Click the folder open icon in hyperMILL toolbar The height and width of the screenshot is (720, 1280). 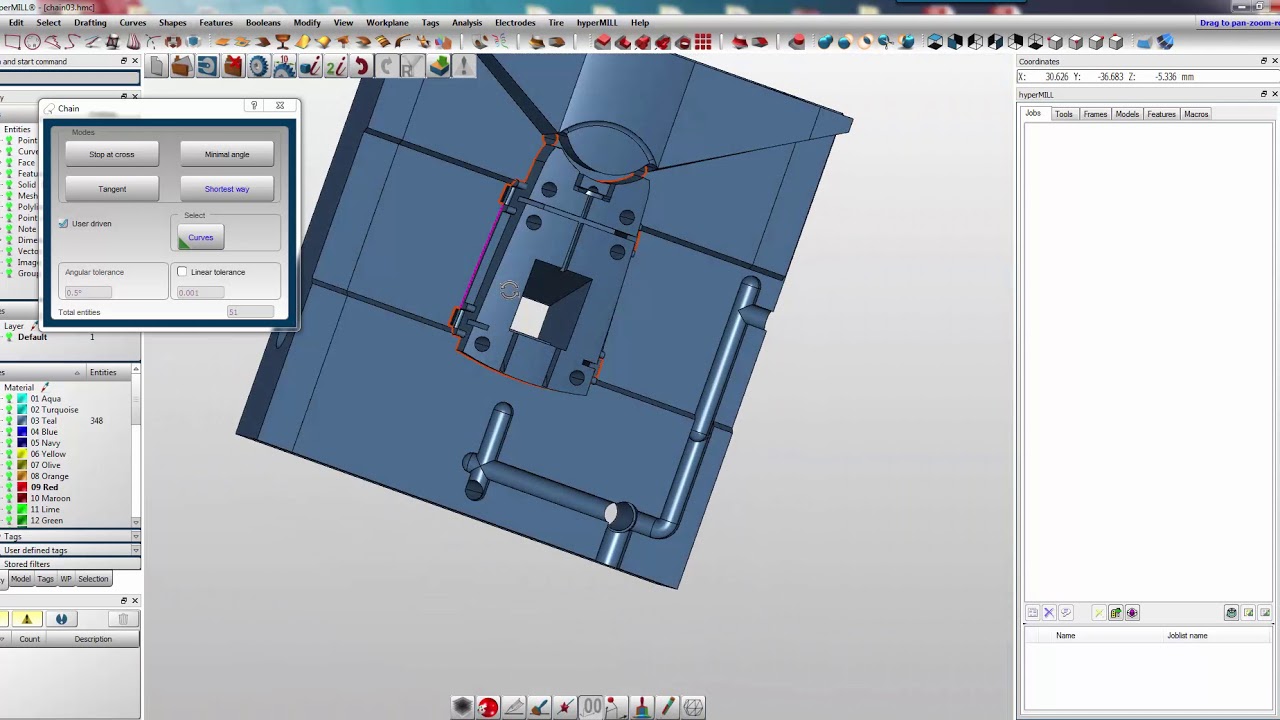[181, 67]
